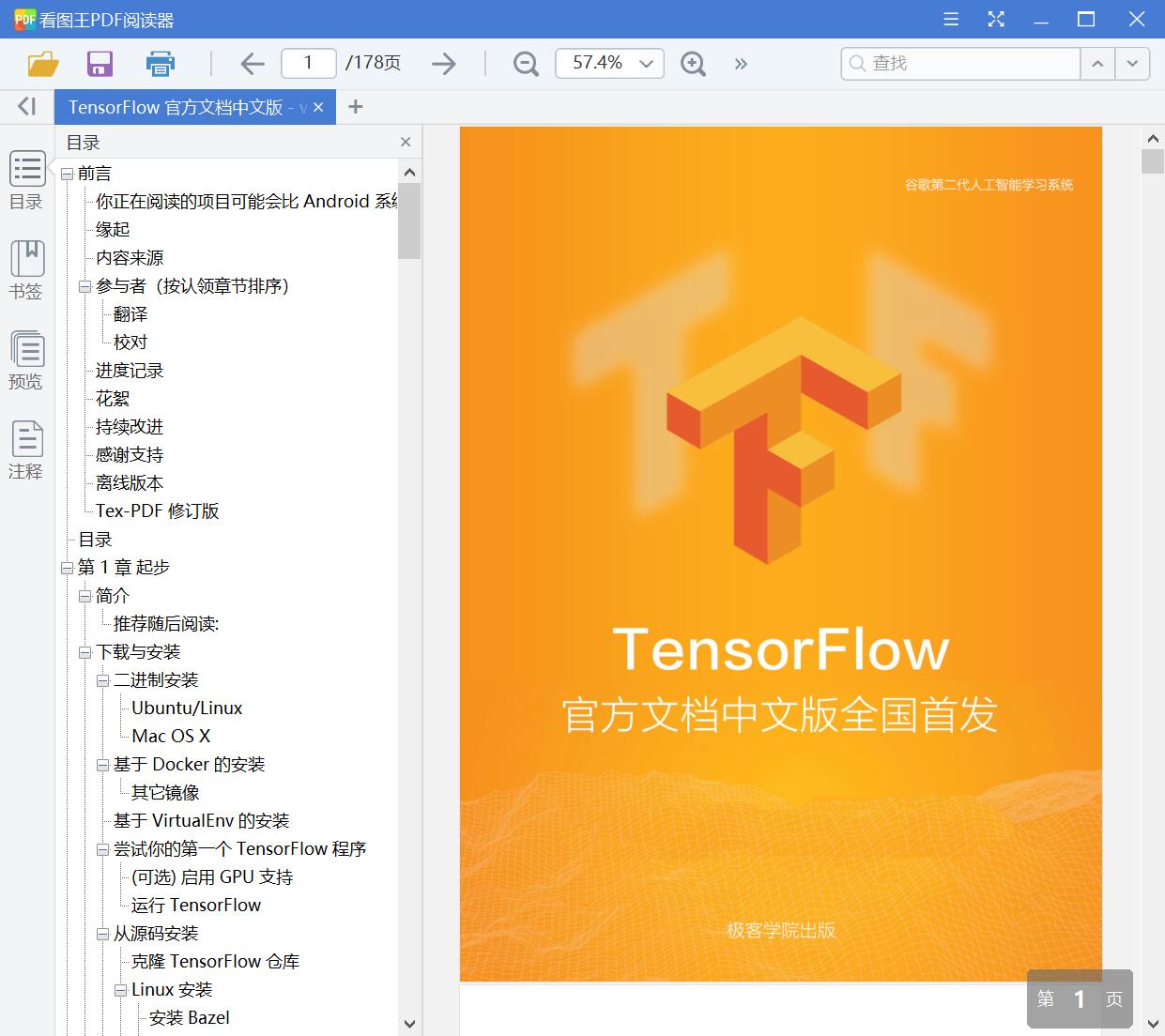Click the TensorFlow cover page in the viewer

[x=781, y=554]
